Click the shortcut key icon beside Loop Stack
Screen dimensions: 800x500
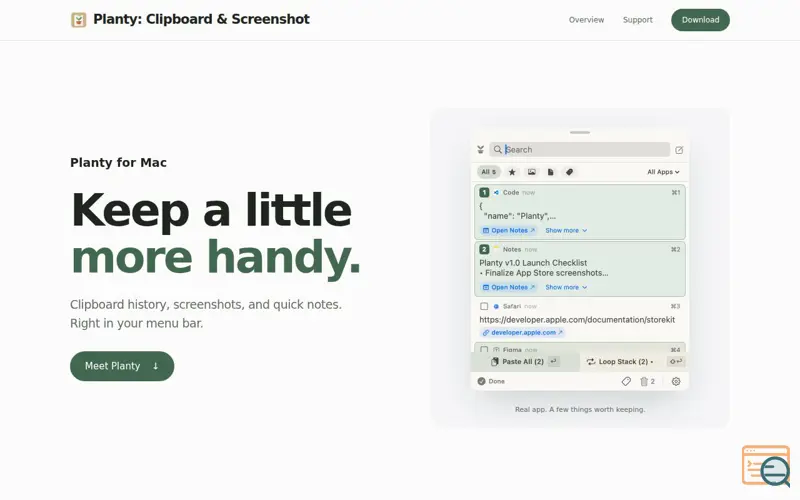coord(676,361)
